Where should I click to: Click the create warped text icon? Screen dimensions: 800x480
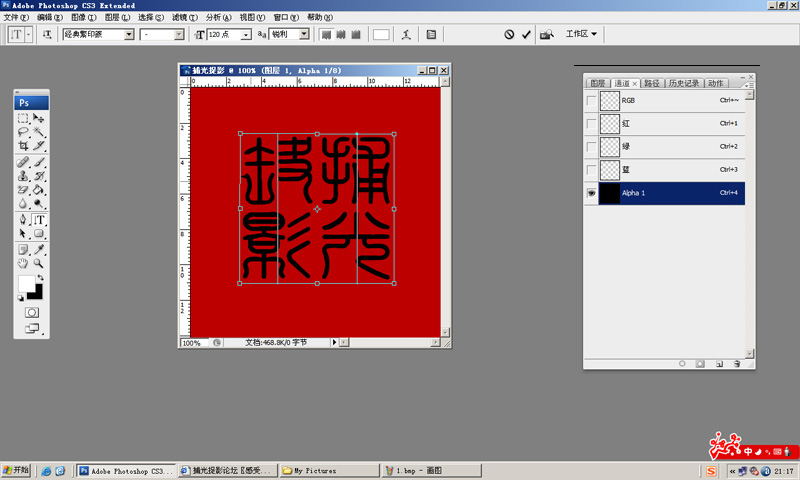(406, 34)
